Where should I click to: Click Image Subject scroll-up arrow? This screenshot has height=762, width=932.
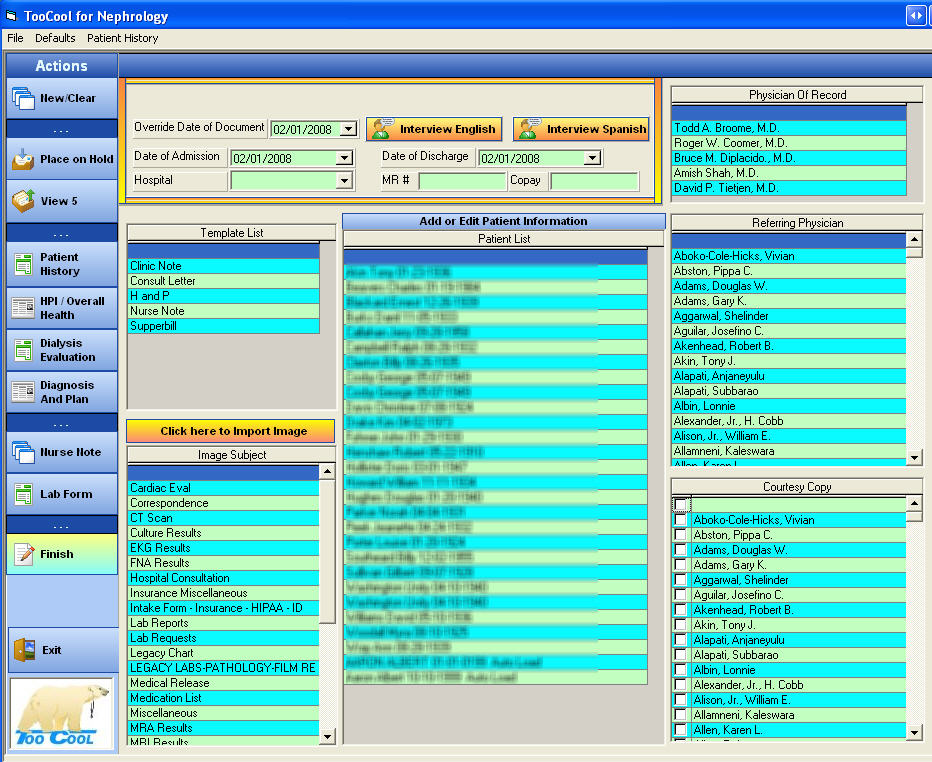(327, 472)
